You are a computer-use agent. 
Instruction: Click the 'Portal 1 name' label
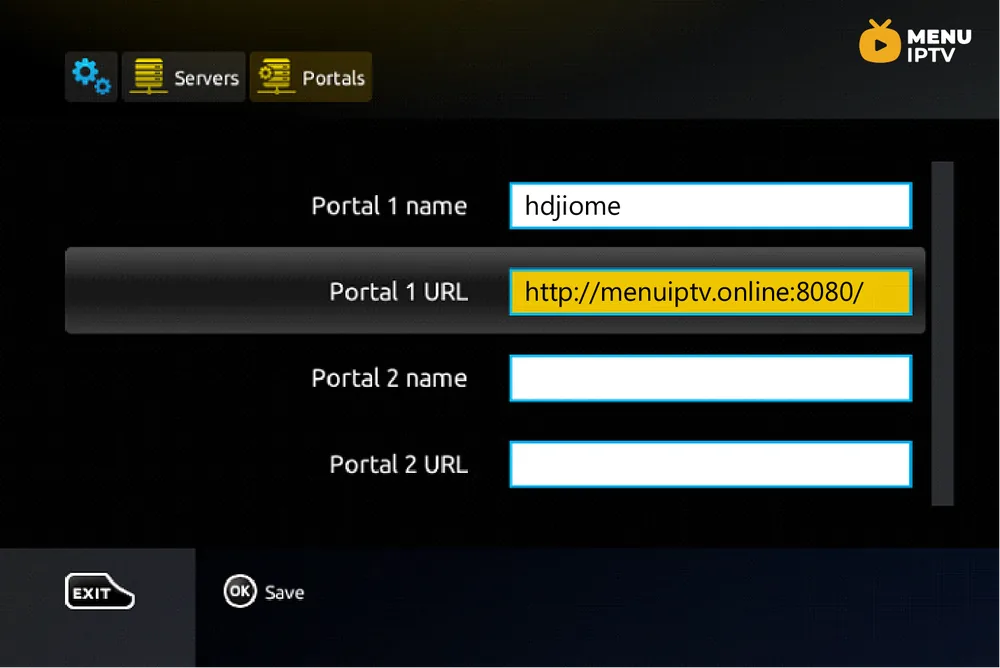pyautogui.click(x=389, y=206)
